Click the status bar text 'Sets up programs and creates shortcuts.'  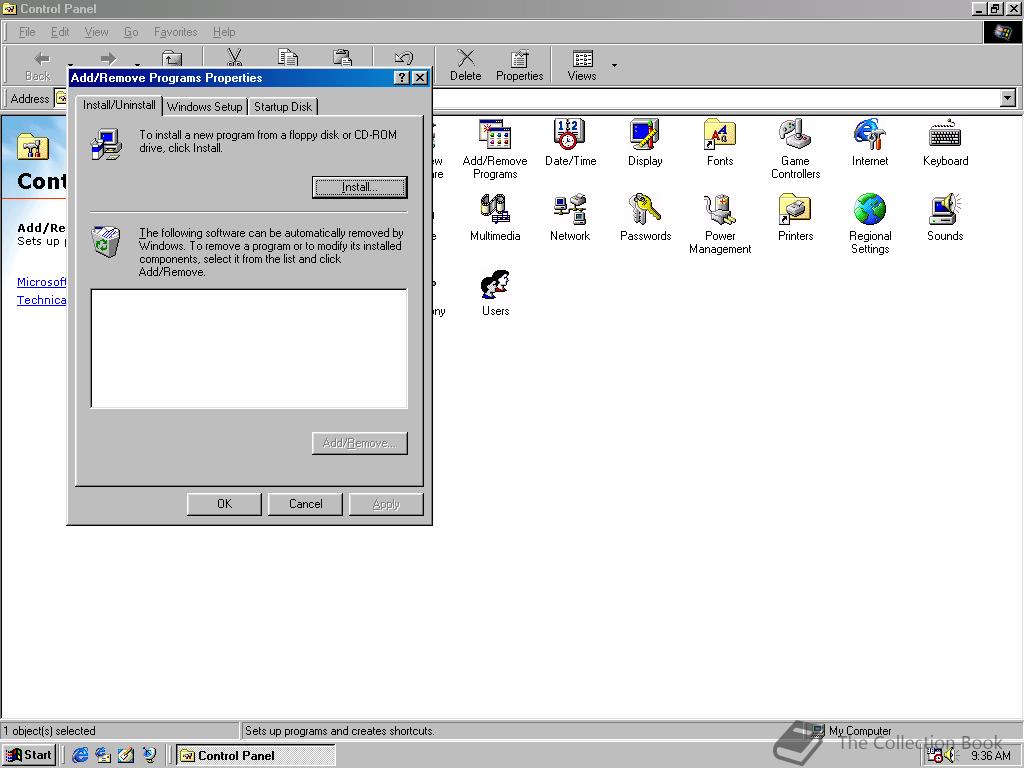pos(339,731)
